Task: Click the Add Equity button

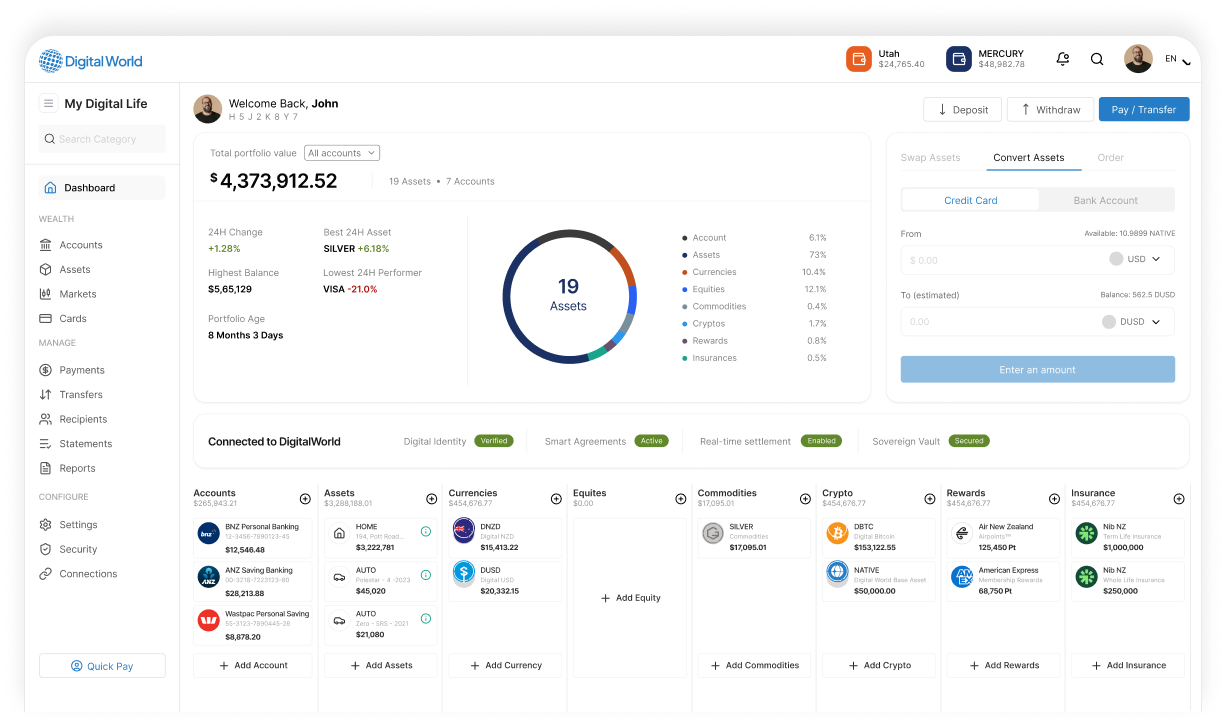Action: pos(630,598)
